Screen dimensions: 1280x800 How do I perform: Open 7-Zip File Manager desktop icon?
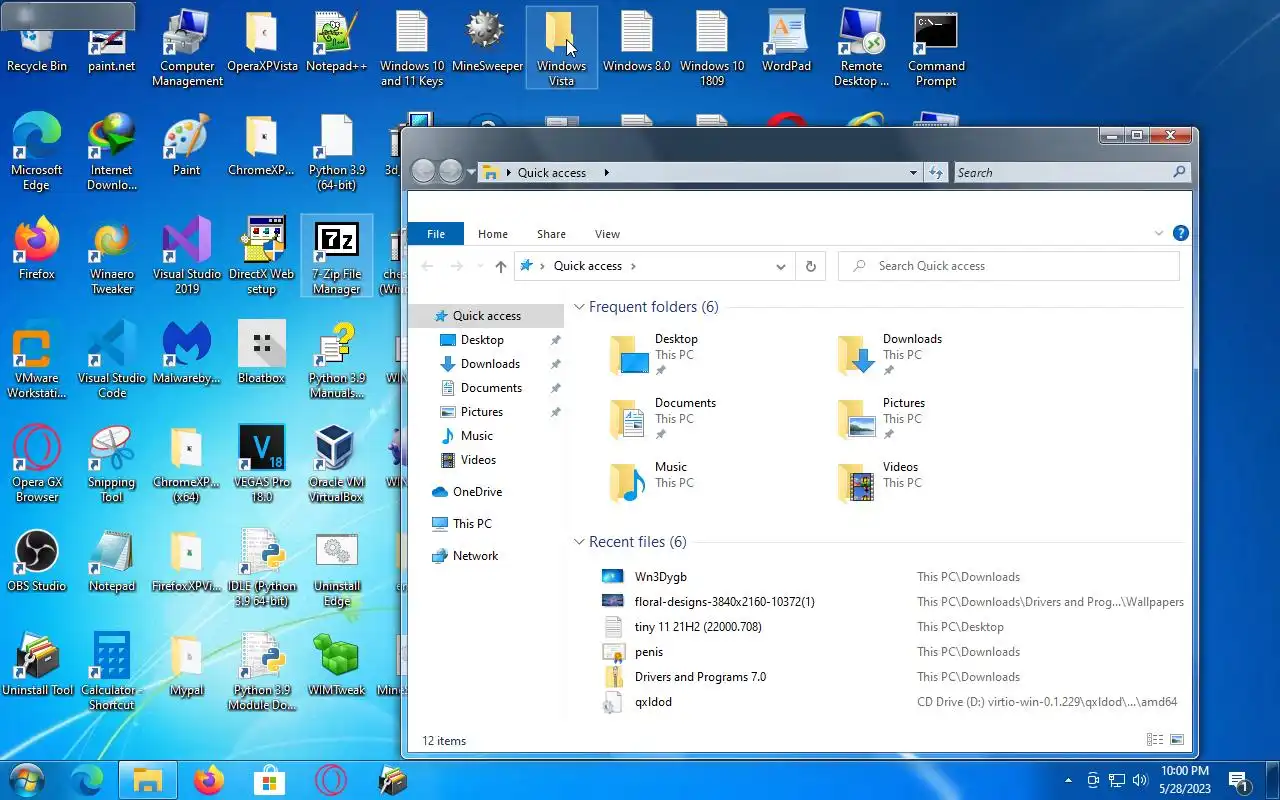336,257
